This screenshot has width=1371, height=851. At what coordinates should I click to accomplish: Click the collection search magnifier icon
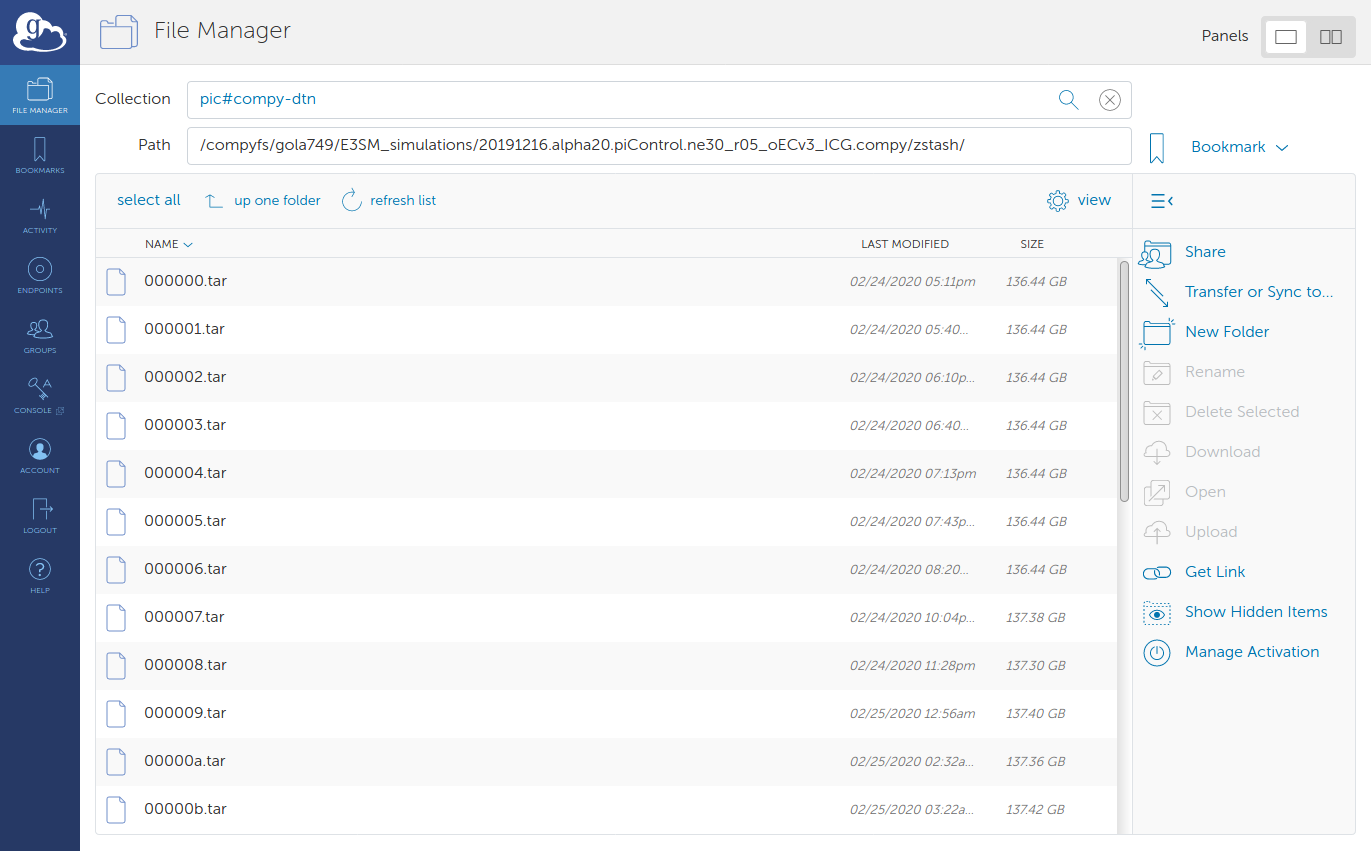click(1068, 99)
